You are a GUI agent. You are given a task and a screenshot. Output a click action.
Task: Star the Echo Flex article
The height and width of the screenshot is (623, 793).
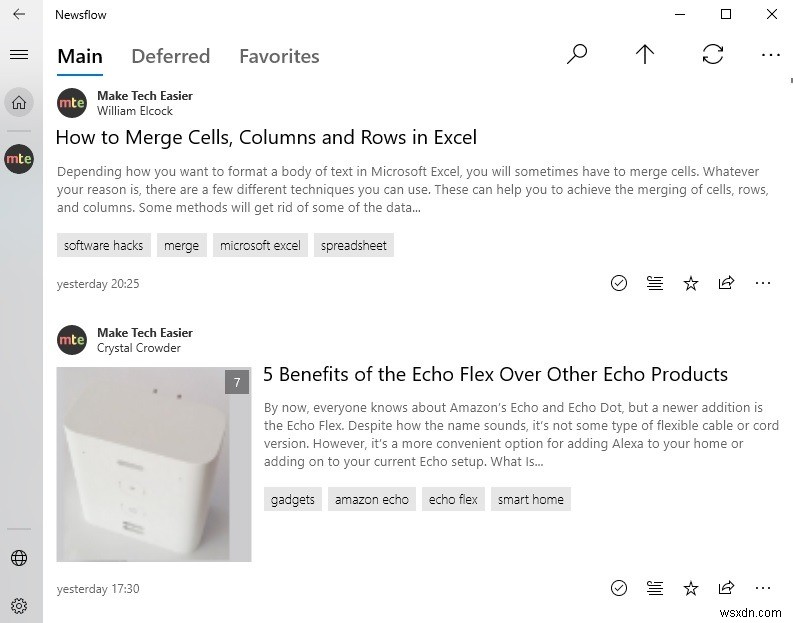click(x=690, y=588)
